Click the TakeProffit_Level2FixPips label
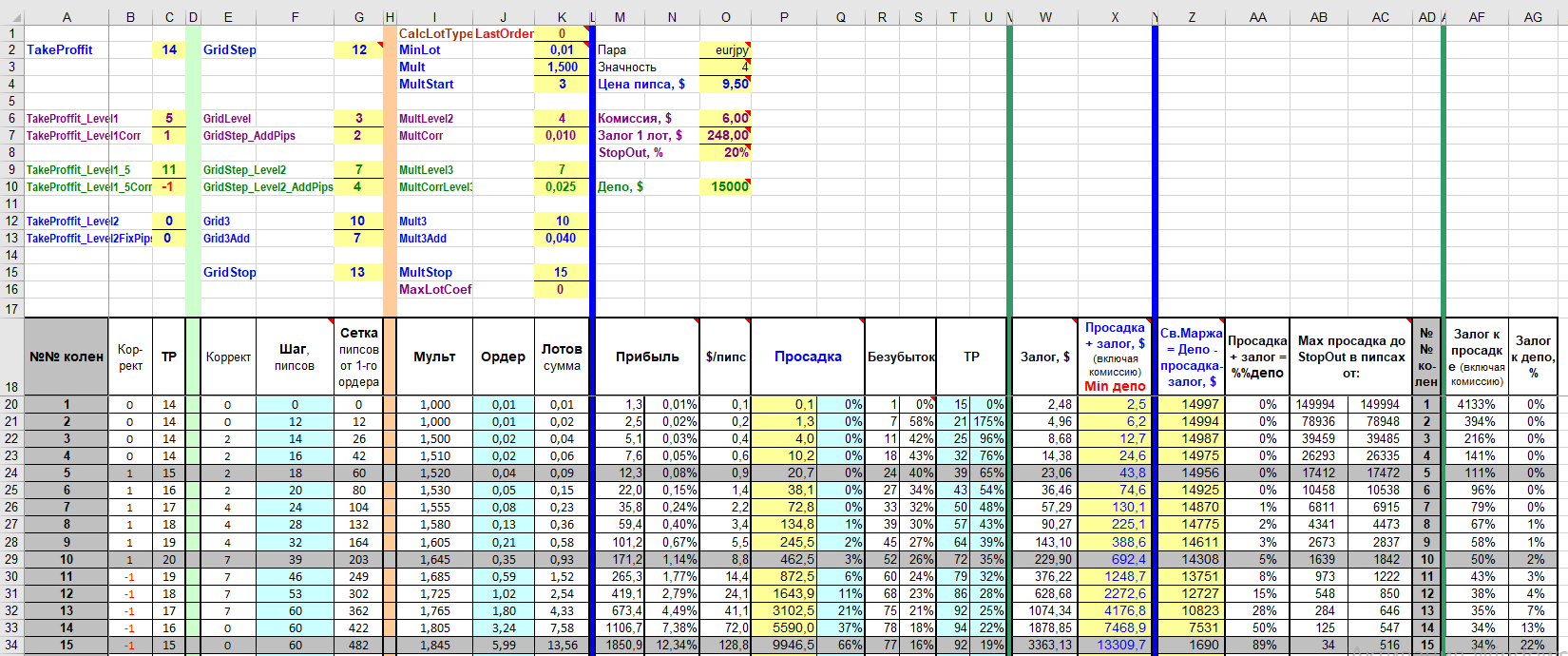The image size is (1568, 656). 89,238
